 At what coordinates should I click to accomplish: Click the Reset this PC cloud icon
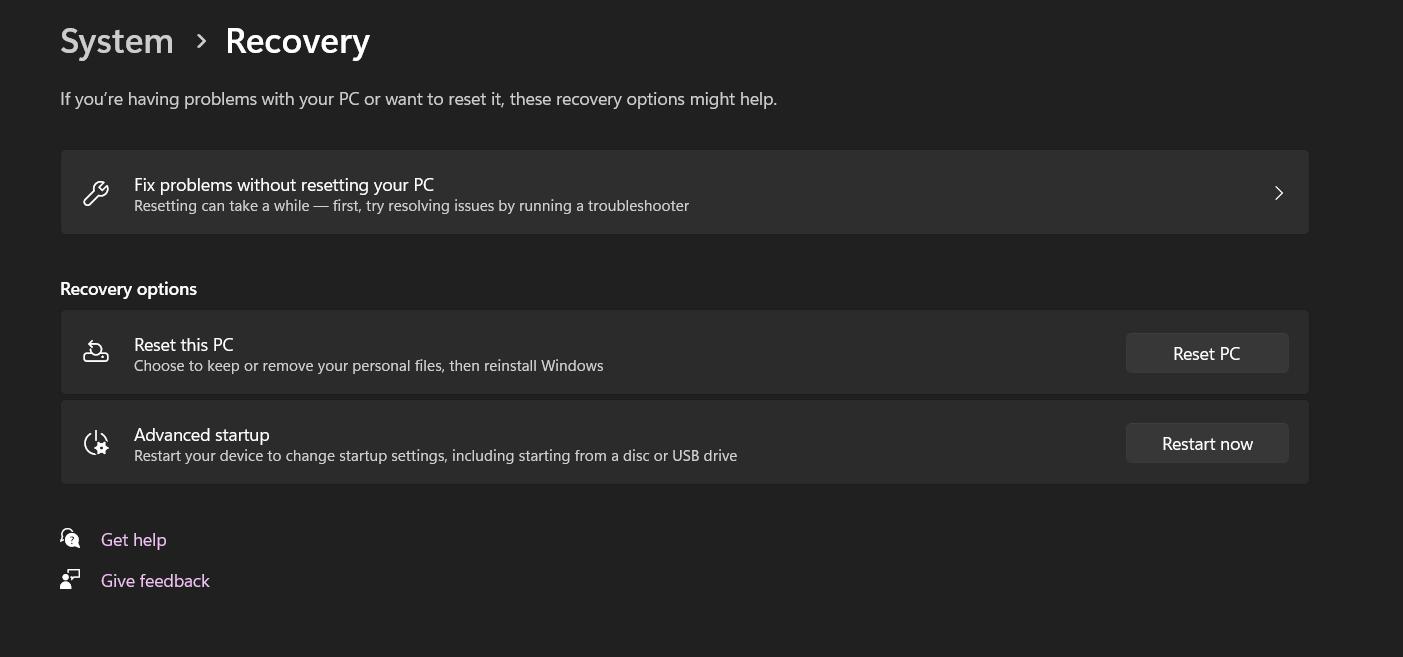click(x=95, y=352)
